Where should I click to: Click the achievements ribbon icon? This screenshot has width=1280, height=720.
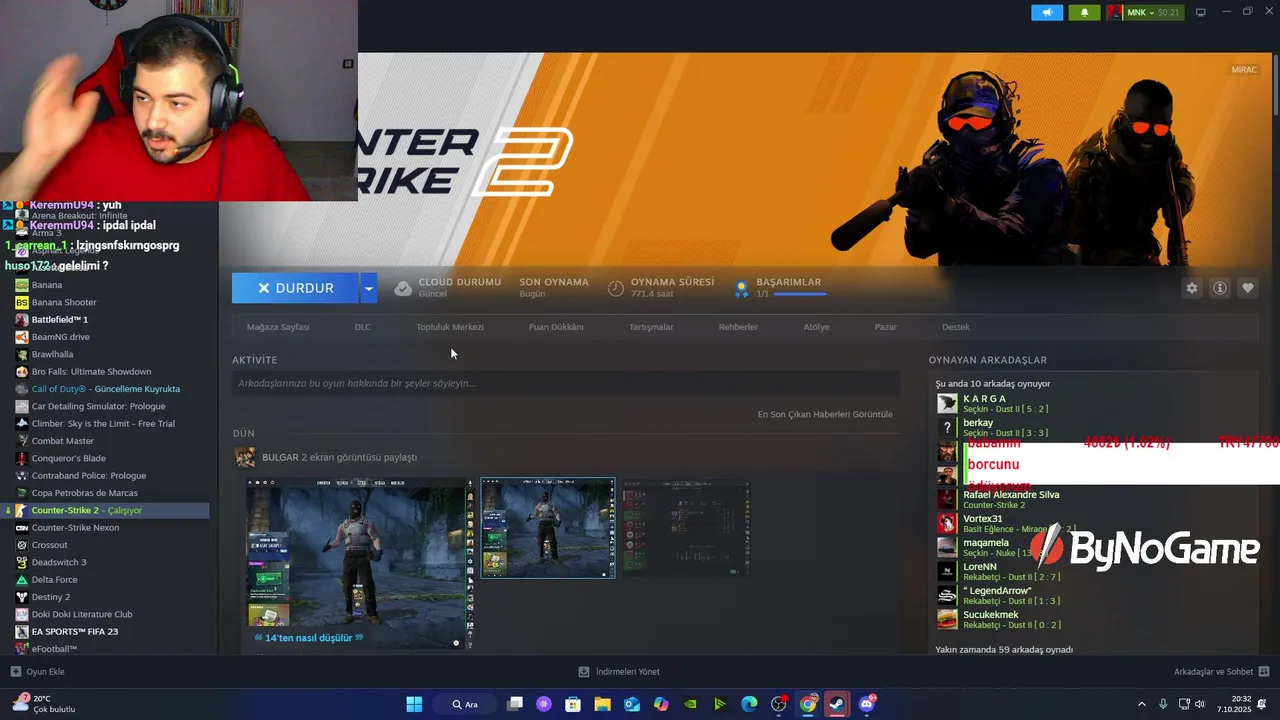(742, 288)
